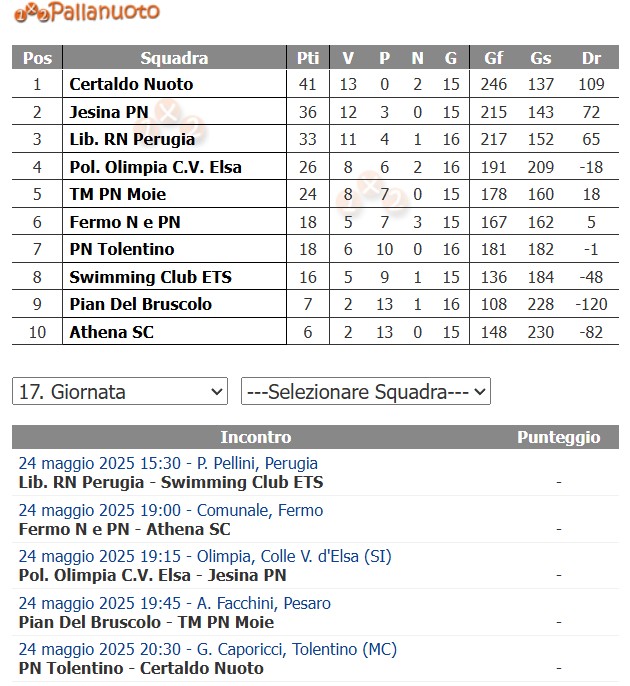Click the Squadra column header

pos(174,58)
